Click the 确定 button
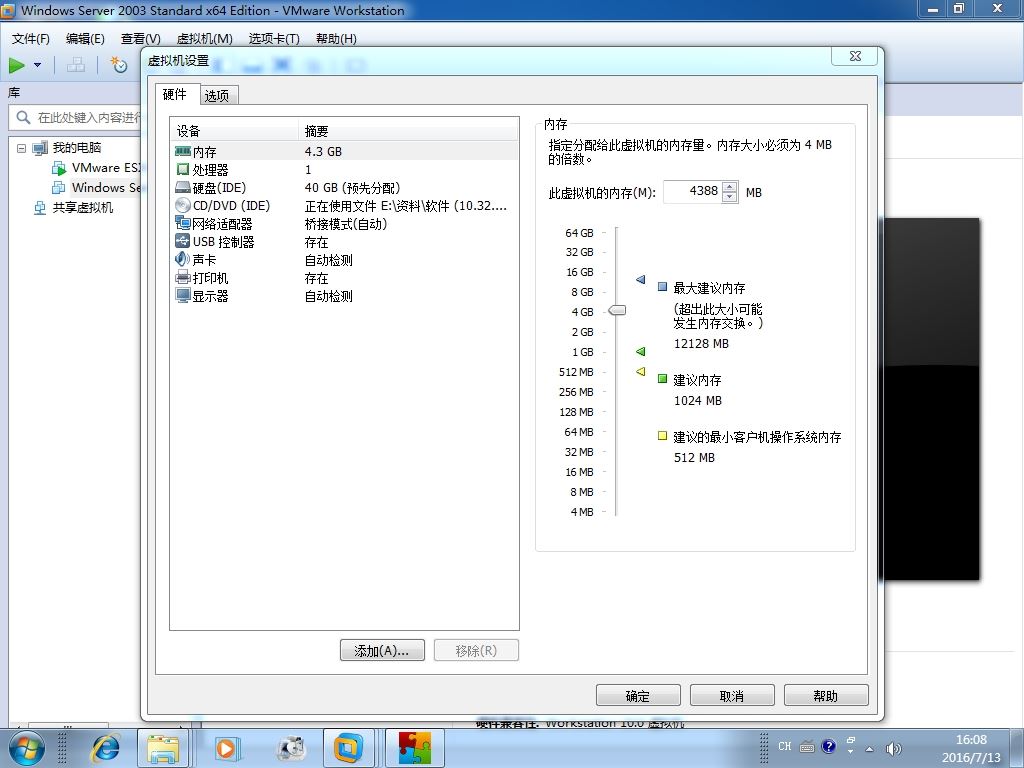This screenshot has width=1024, height=768. tap(638, 696)
